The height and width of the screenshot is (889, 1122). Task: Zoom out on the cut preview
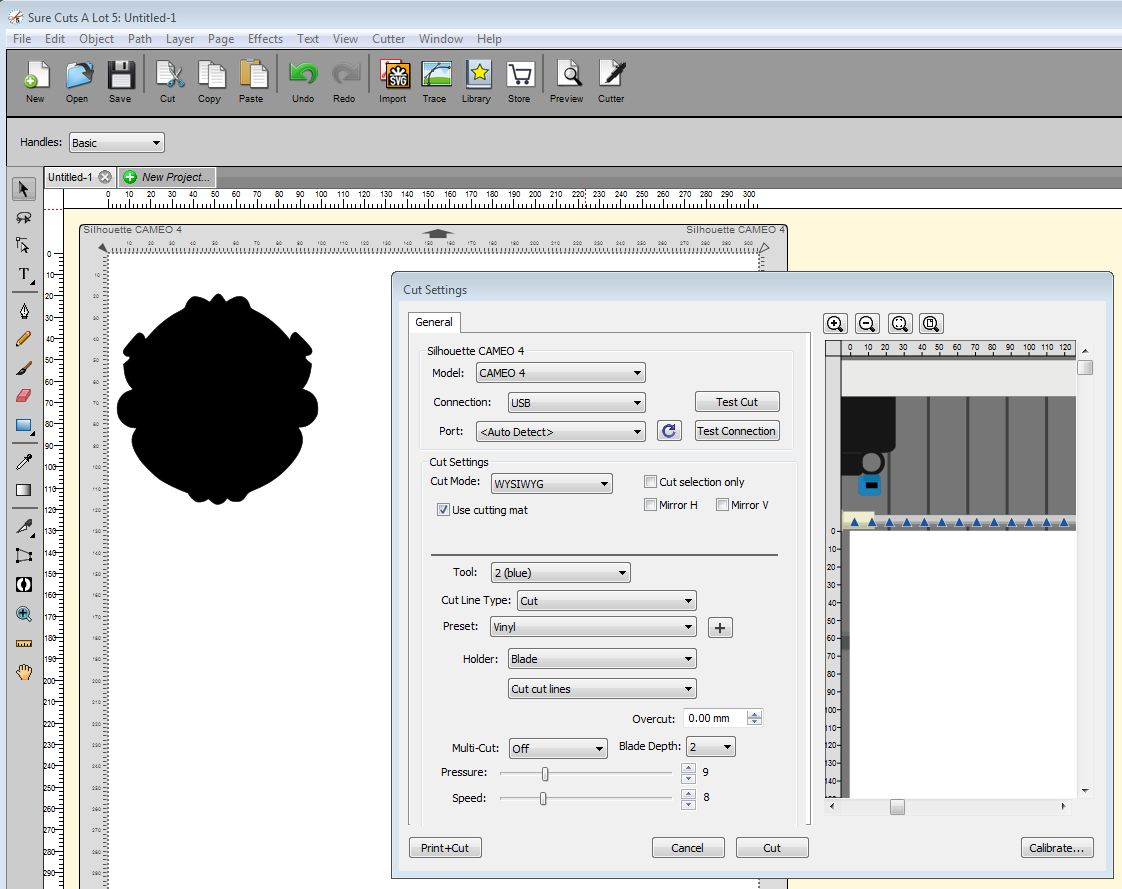coord(867,324)
